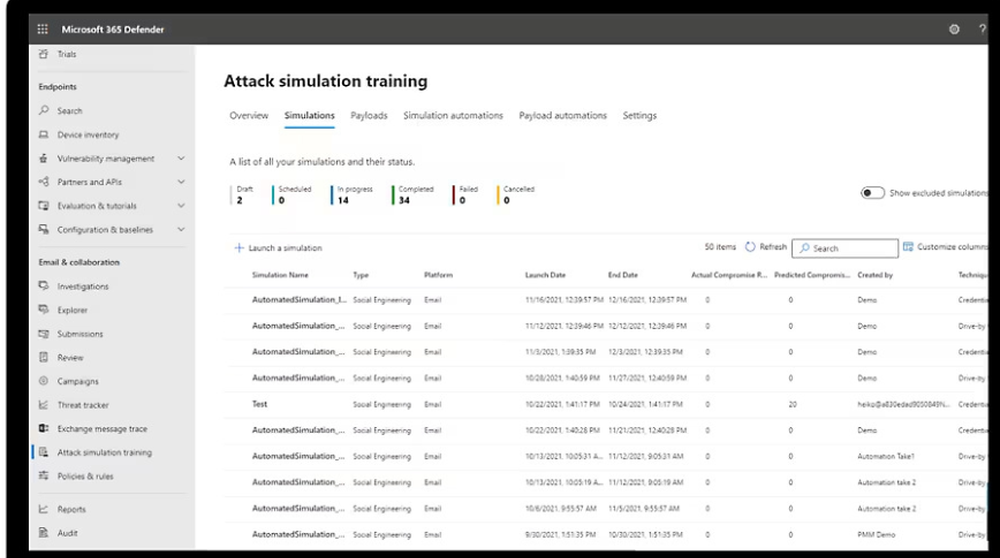The image size is (1000, 558).
Task: Sort by Created by column header
Action: pyautogui.click(x=875, y=275)
